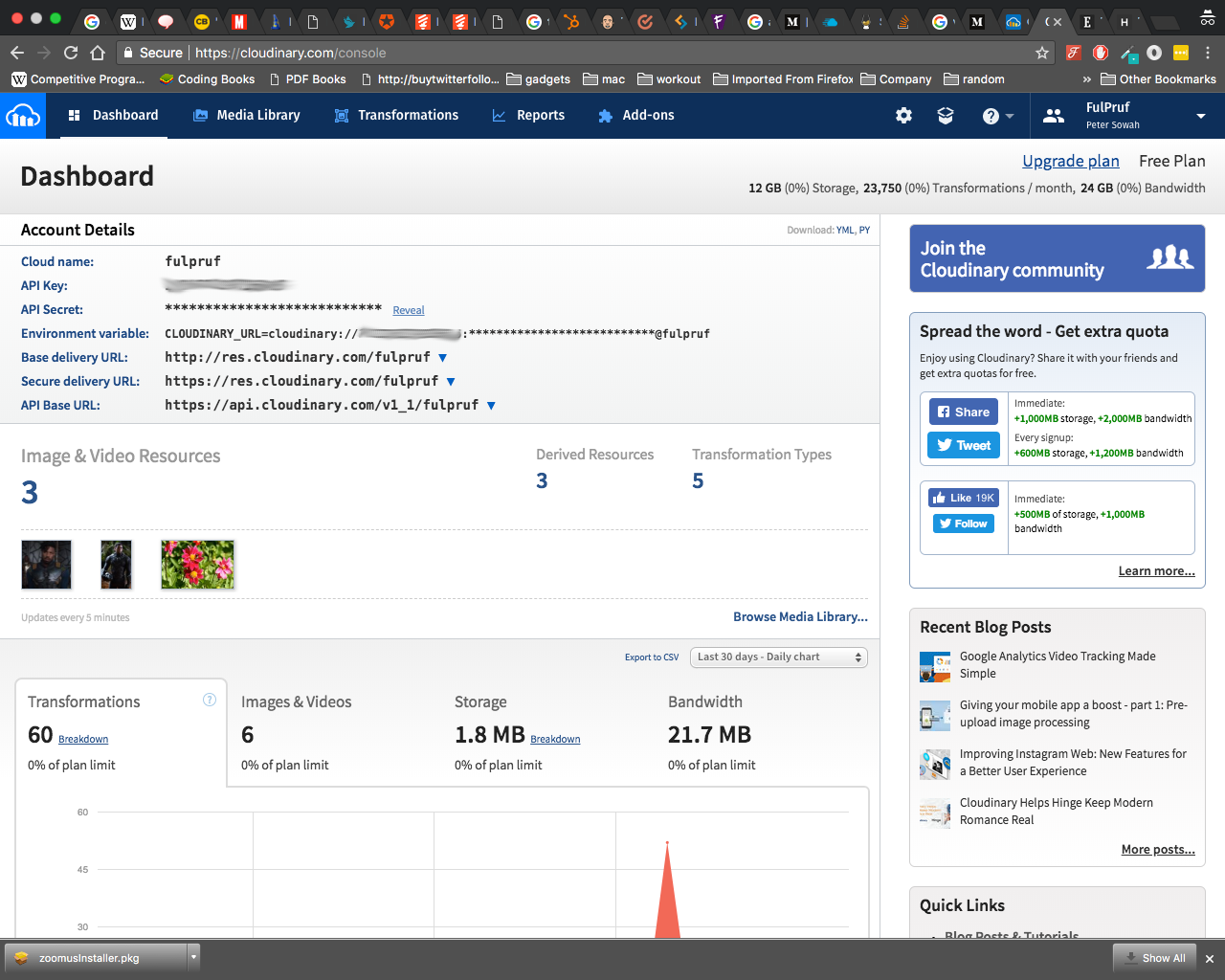The height and width of the screenshot is (980, 1225).
Task: Click the Cloudinary cloud logo
Action: coord(23,116)
